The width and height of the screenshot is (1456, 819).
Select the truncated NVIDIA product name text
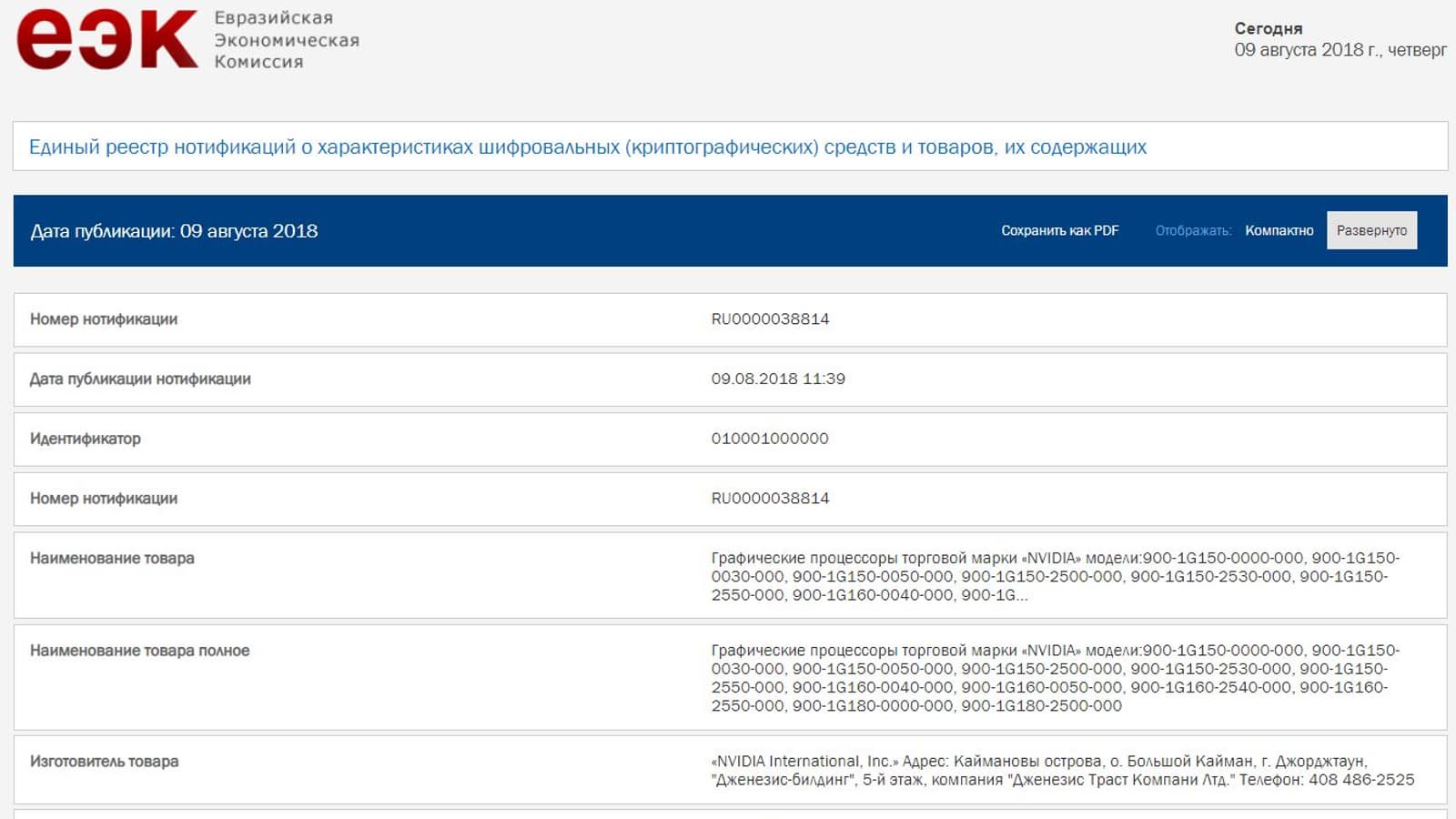click(1056, 576)
